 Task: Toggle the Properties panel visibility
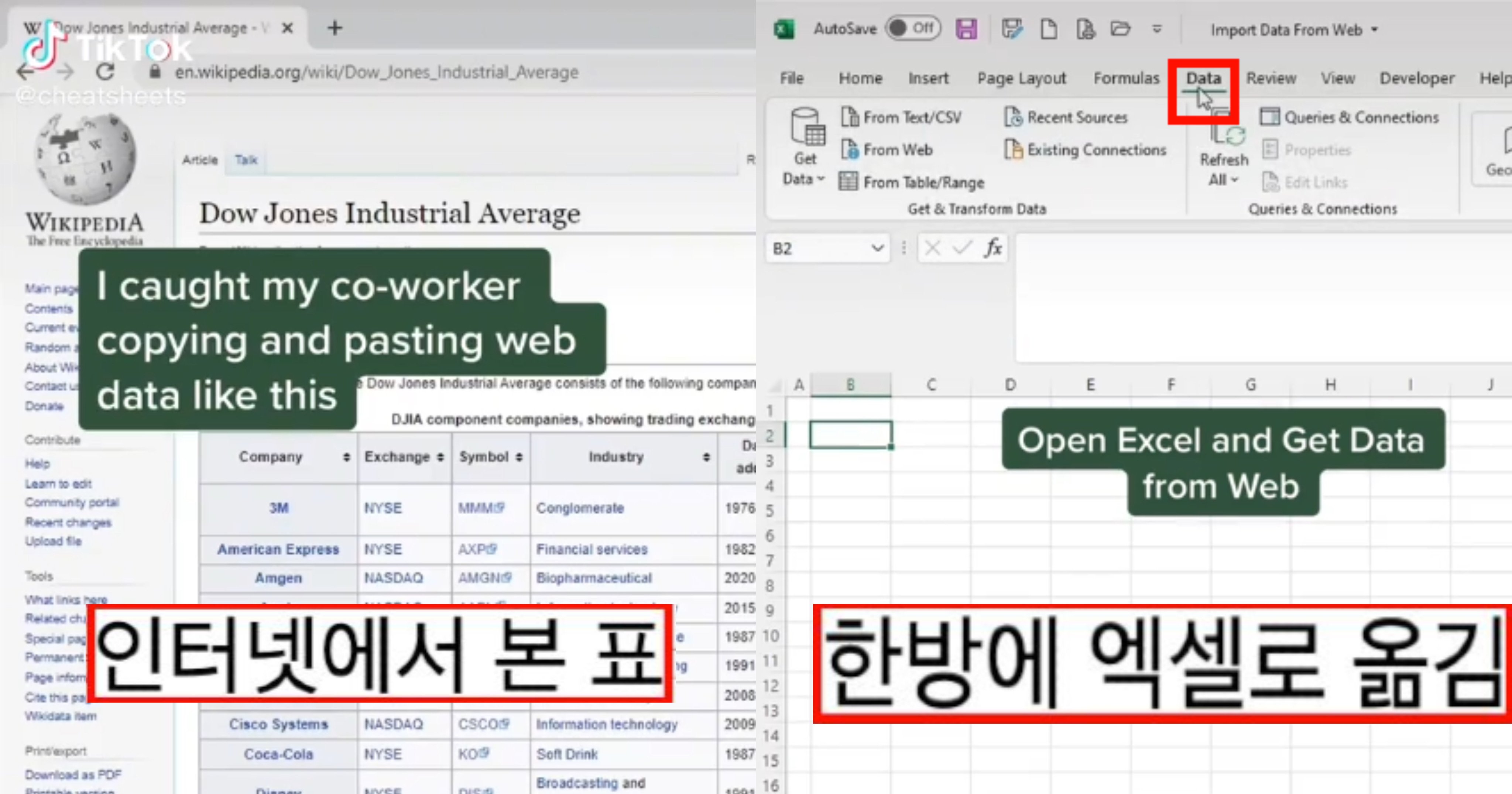point(1315,150)
